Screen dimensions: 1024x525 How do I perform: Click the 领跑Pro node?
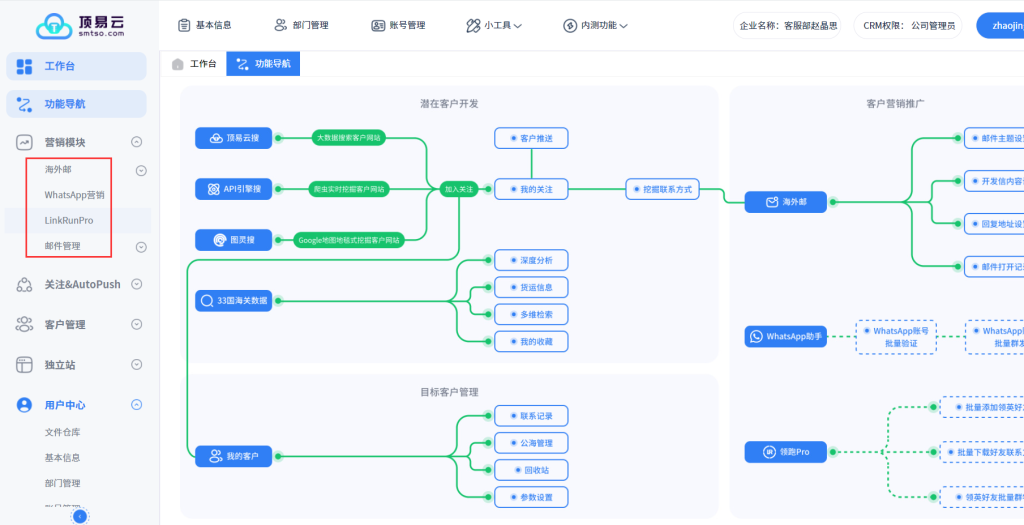pyautogui.click(x=785, y=452)
